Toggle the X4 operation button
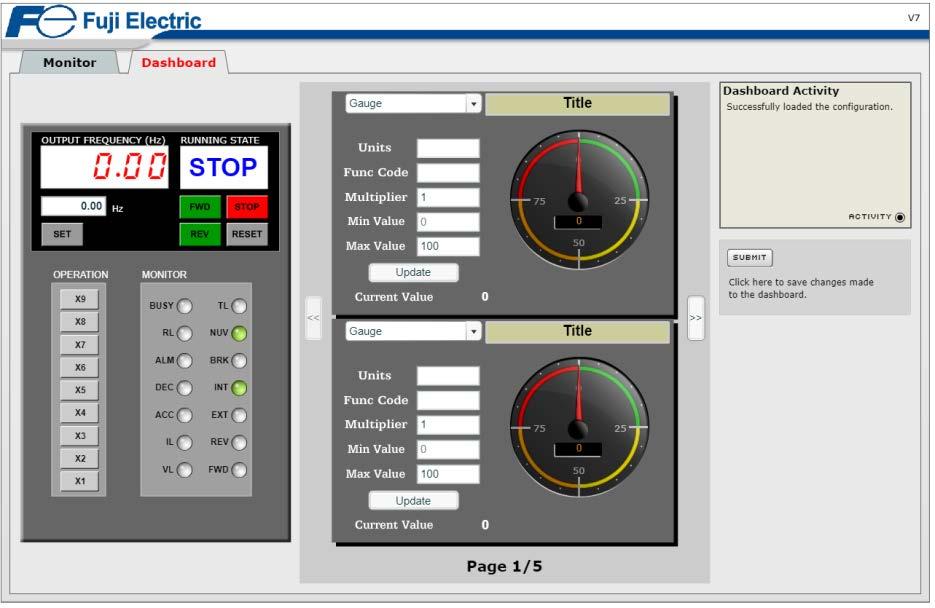 (80, 412)
